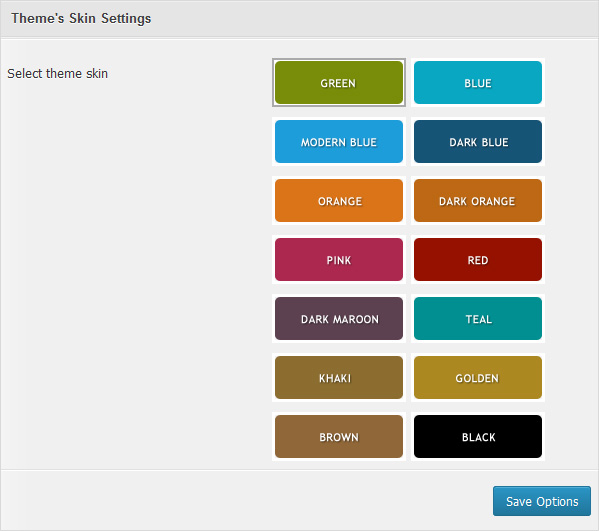Pick the Dark Orange skin

(478, 201)
